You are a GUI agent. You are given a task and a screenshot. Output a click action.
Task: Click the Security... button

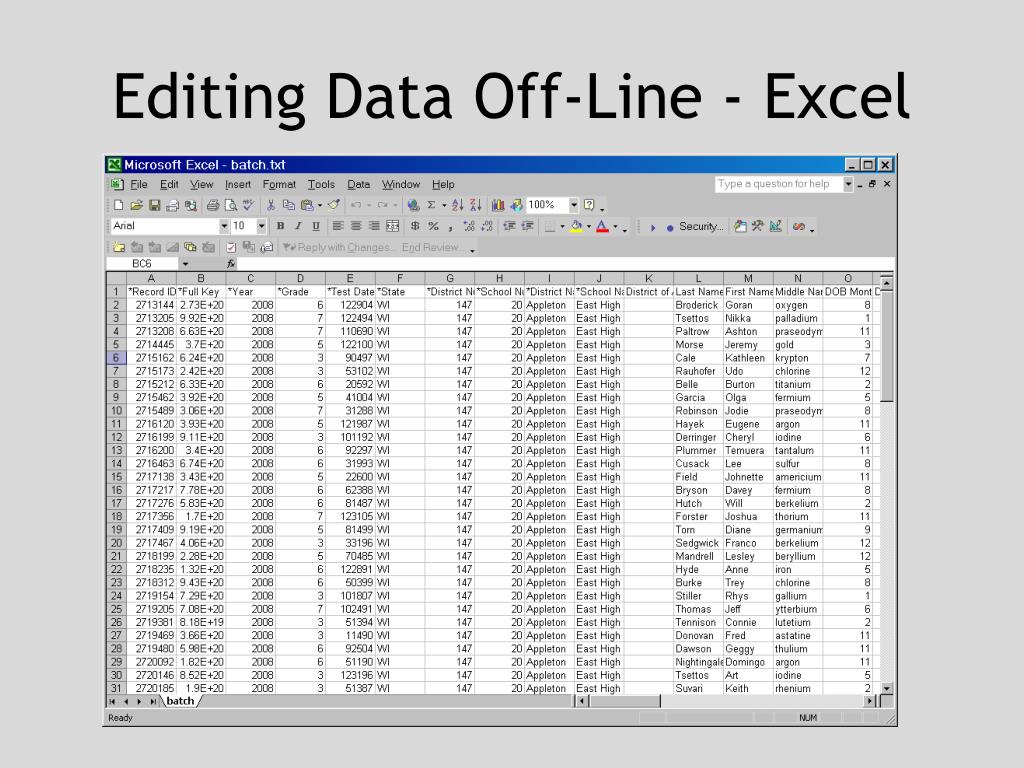701,227
